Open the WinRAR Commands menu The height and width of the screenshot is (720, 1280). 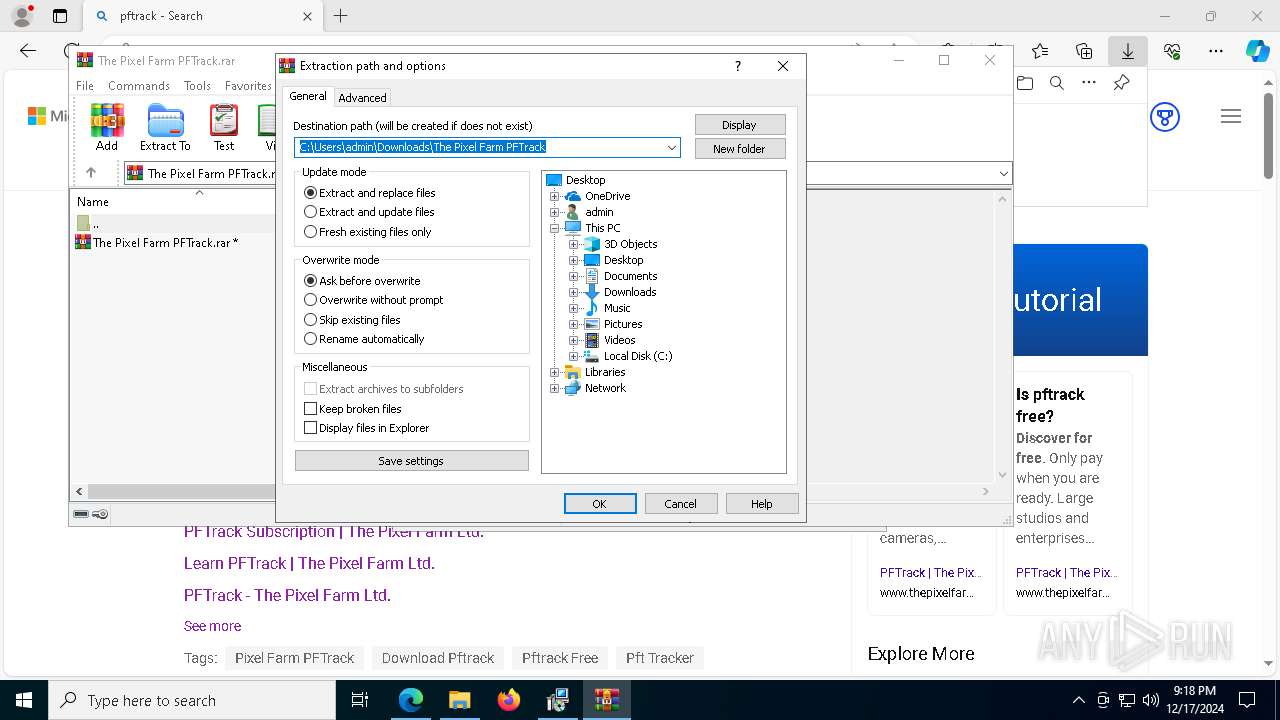click(x=139, y=86)
